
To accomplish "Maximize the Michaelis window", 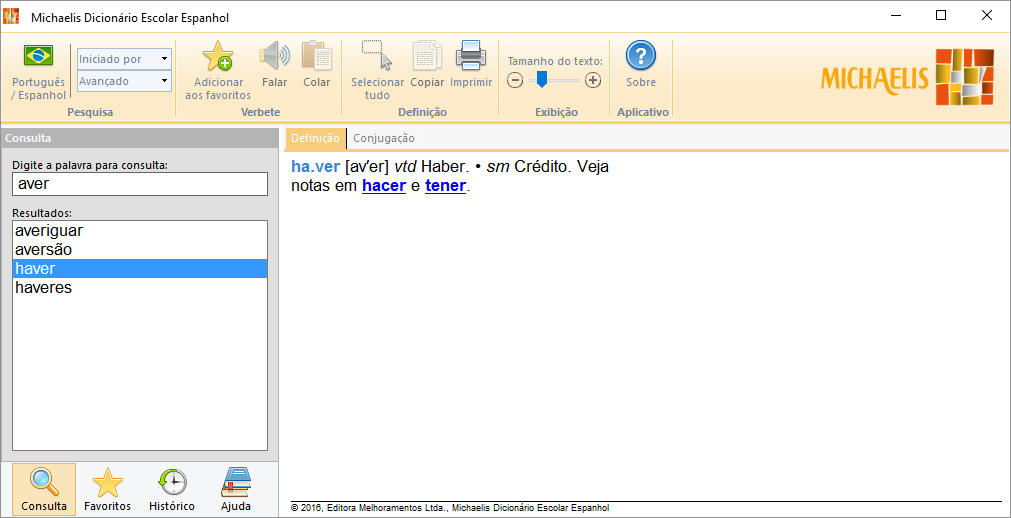I will (941, 15).
